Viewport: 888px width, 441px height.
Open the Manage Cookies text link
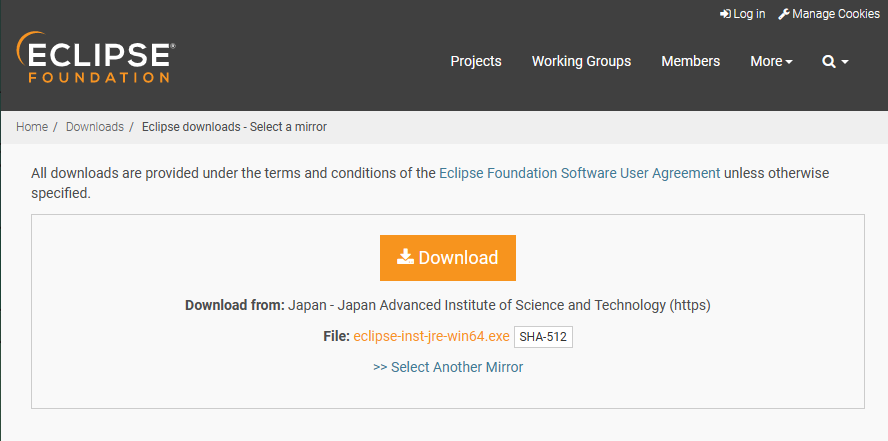coord(836,14)
